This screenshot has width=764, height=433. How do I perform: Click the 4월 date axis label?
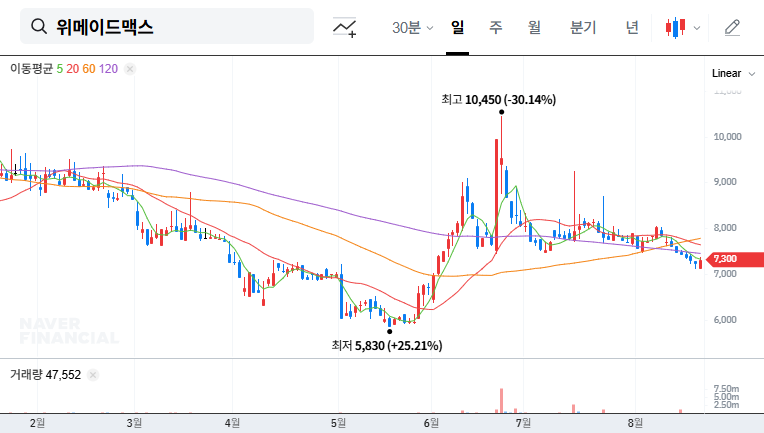[232, 423]
